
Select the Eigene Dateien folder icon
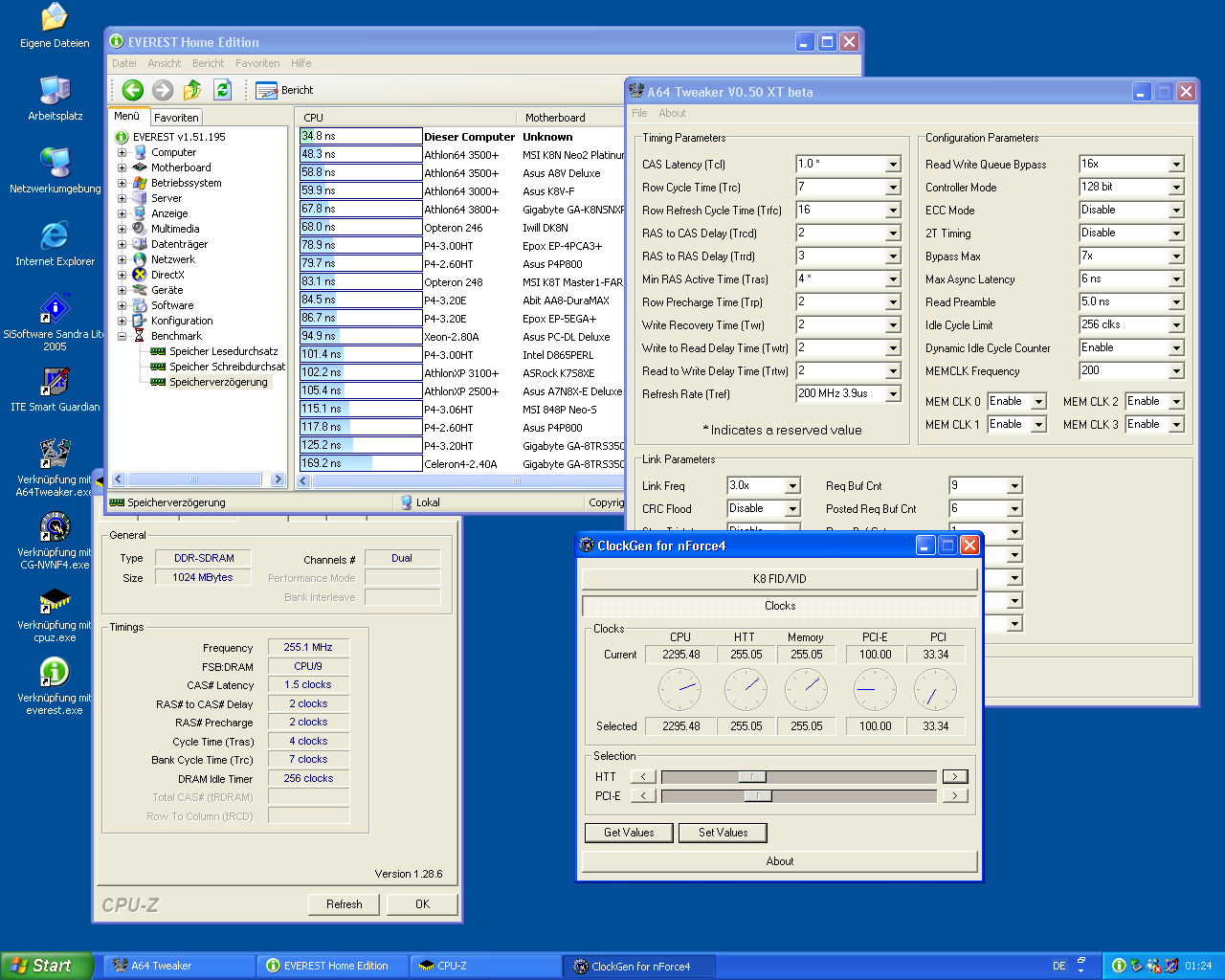pos(55,18)
